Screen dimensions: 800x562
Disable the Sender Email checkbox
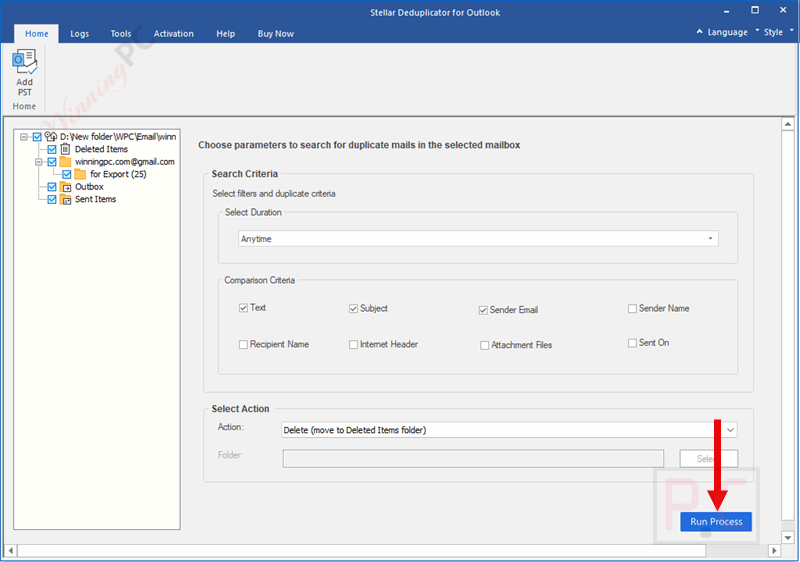pyautogui.click(x=483, y=310)
